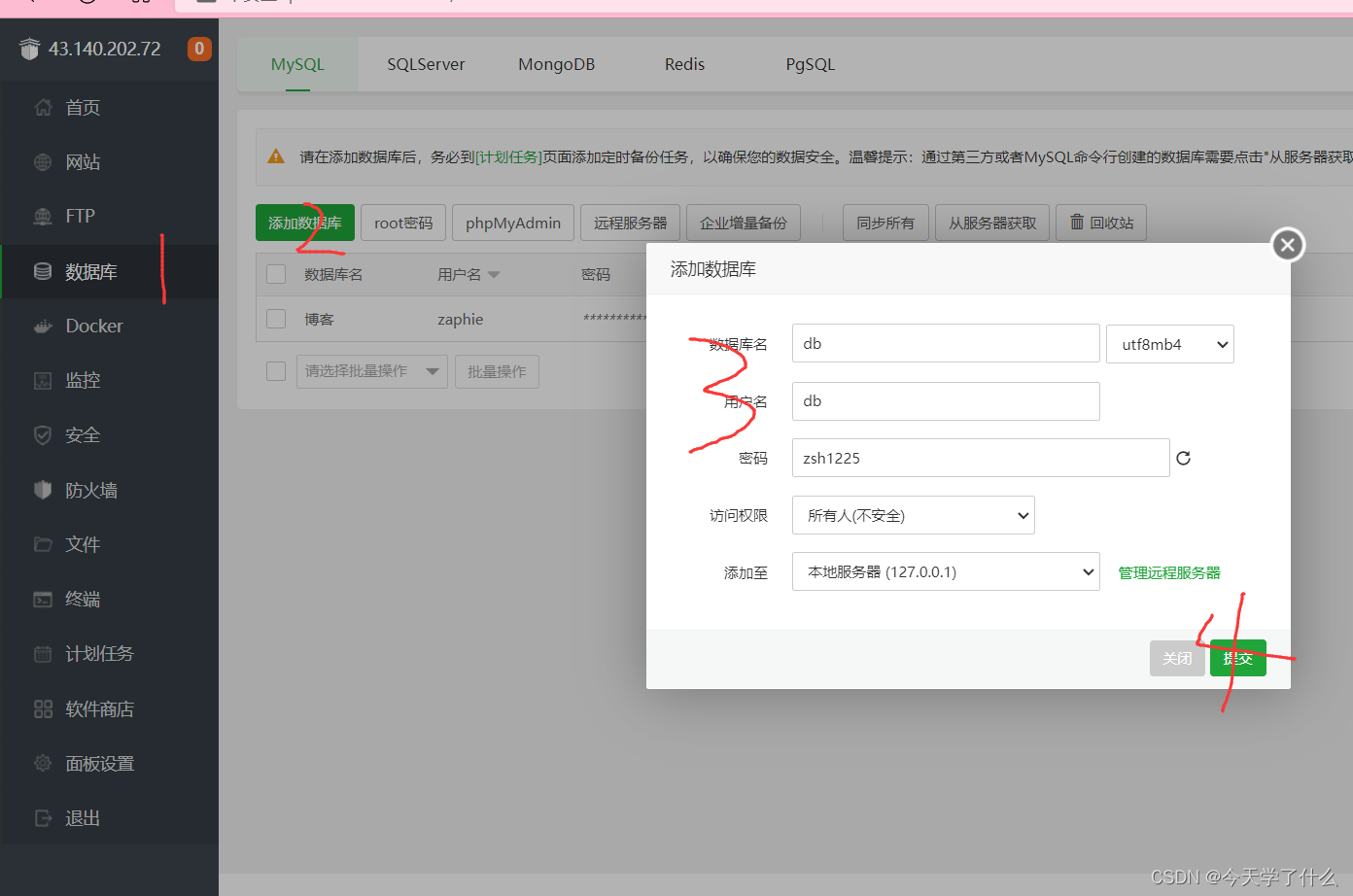Image resolution: width=1353 pixels, height=896 pixels.
Task: Click the terminal icon beside 终端
Action: [43, 600]
